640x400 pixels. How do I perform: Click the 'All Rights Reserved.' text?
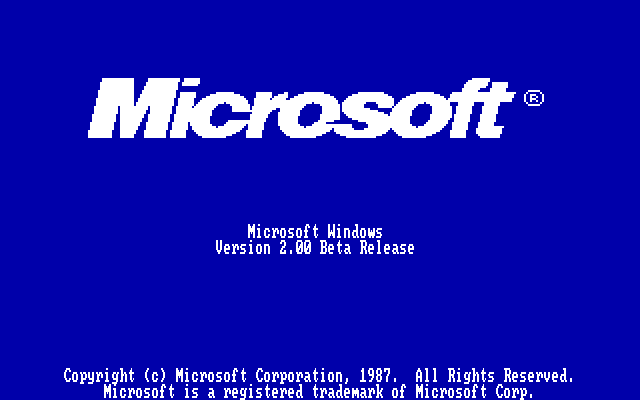click(495, 376)
